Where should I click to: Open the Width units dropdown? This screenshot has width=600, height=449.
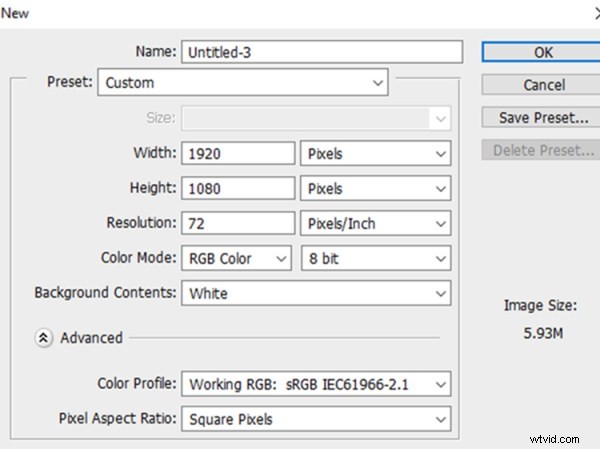coord(375,153)
